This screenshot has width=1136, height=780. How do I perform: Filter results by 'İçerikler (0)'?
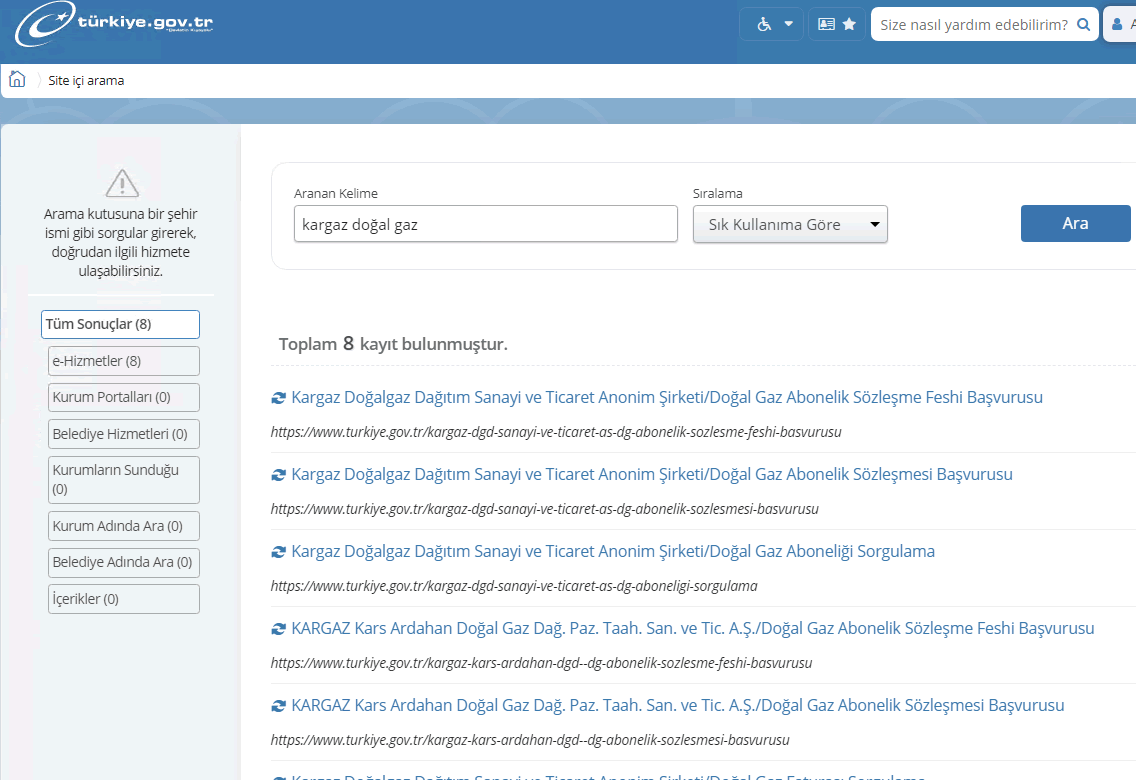tap(124, 599)
